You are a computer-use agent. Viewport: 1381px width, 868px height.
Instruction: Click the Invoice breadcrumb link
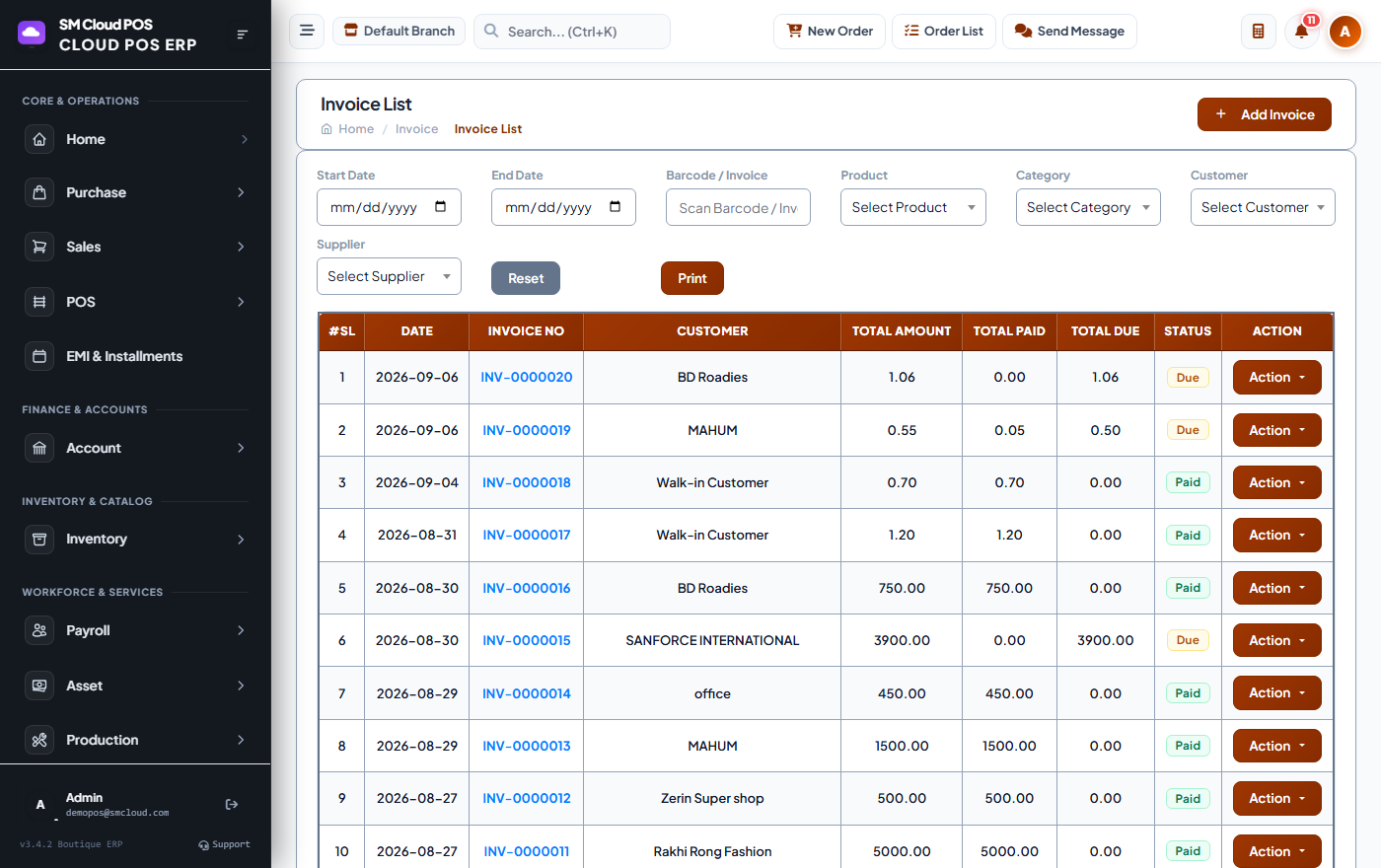coord(416,129)
